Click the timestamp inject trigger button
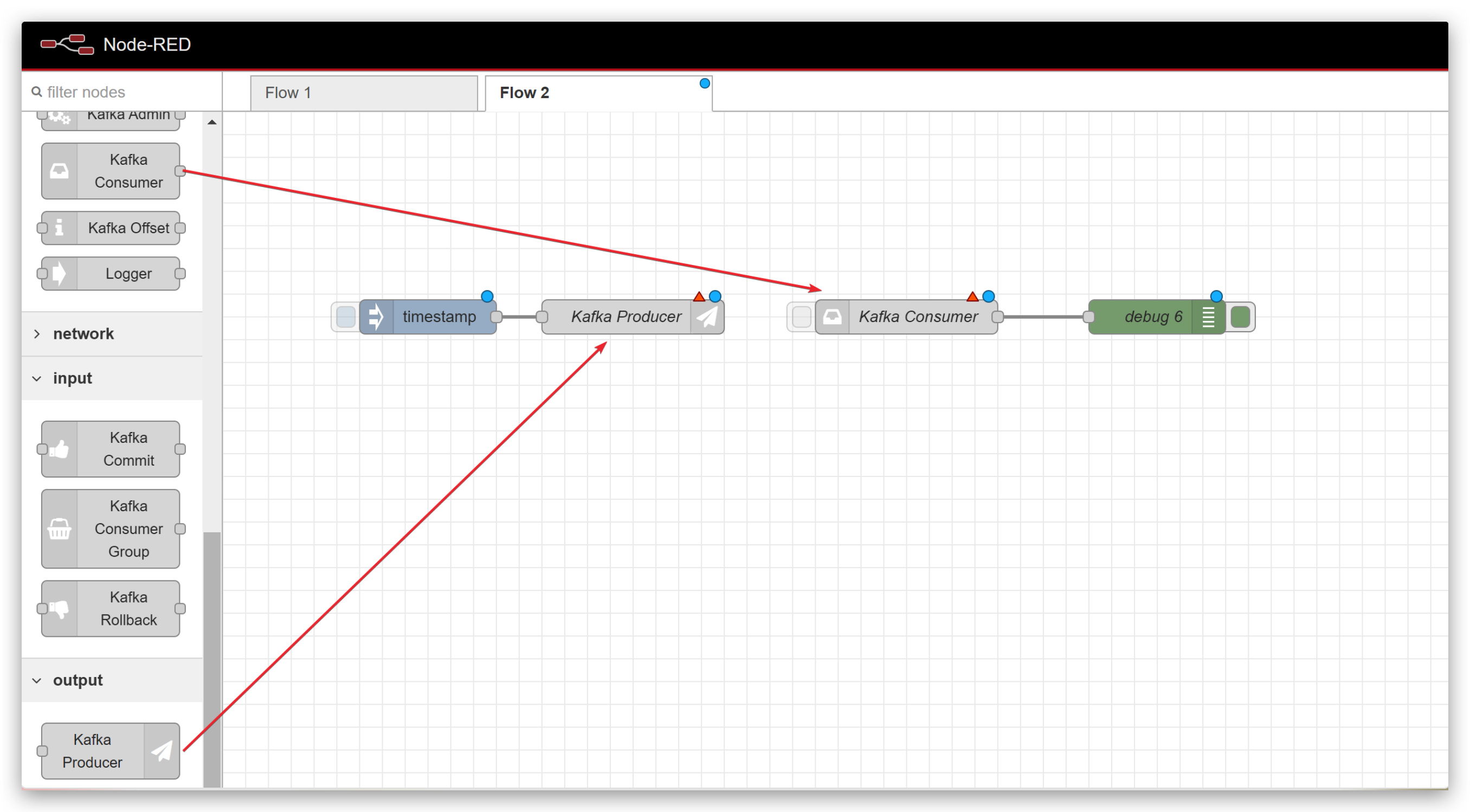 click(346, 317)
